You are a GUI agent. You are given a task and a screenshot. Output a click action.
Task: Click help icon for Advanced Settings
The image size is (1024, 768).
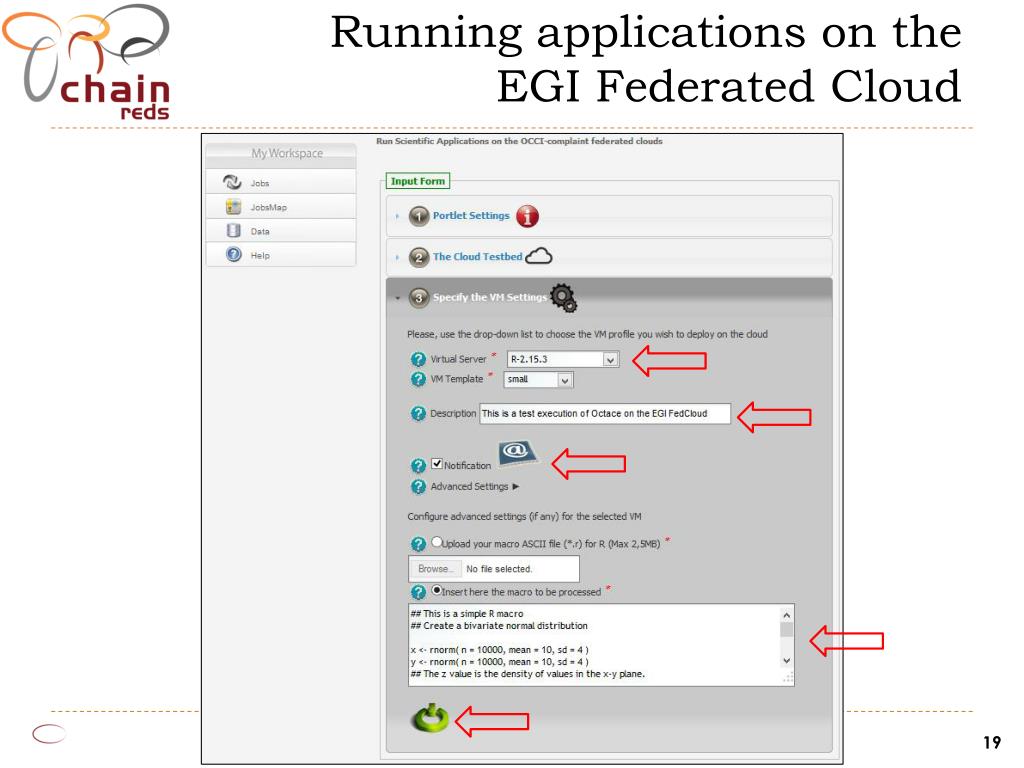tap(418, 487)
